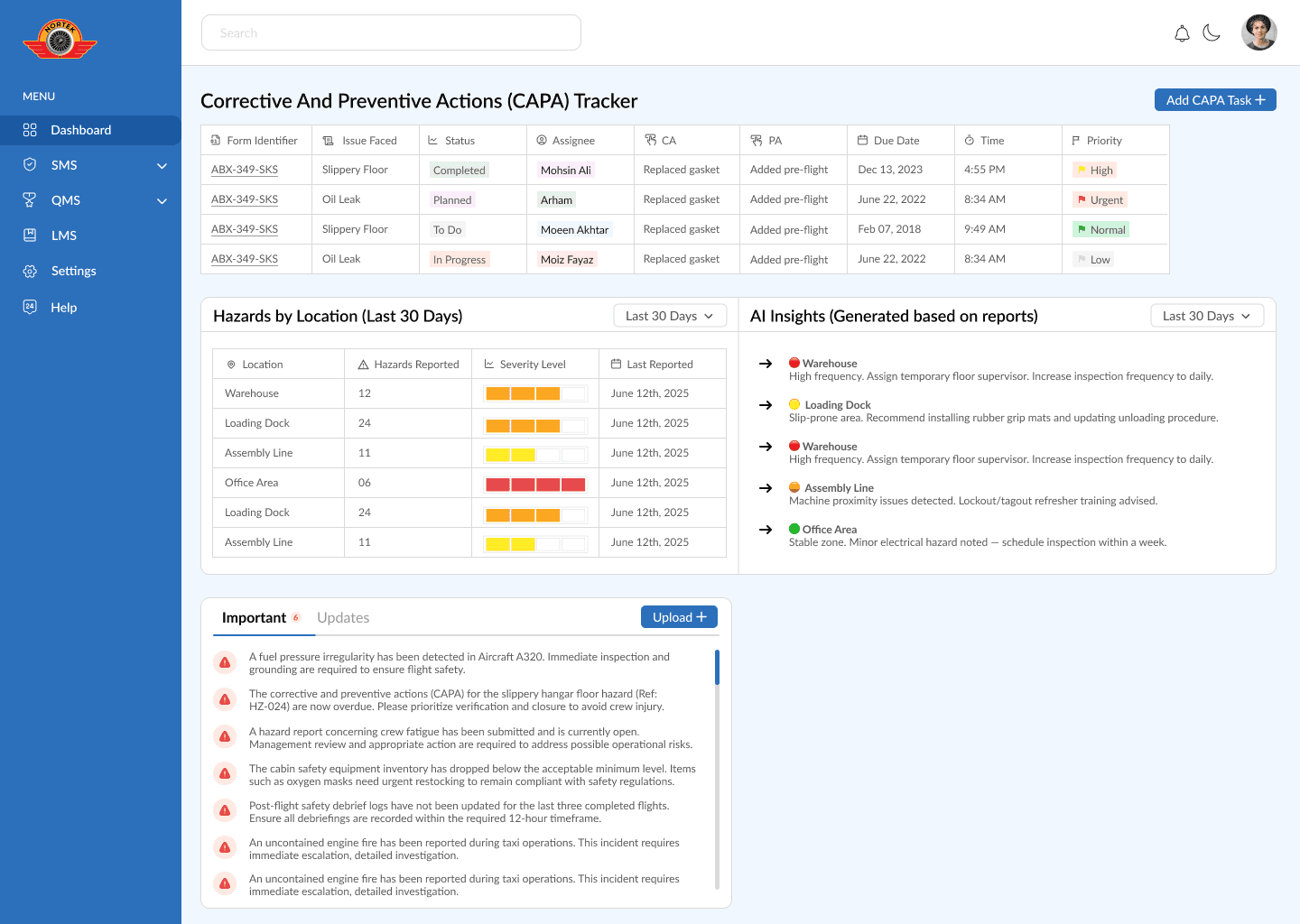Click alert icon beside fuel pressure notice
This screenshot has width=1300, height=924.
click(x=225, y=662)
